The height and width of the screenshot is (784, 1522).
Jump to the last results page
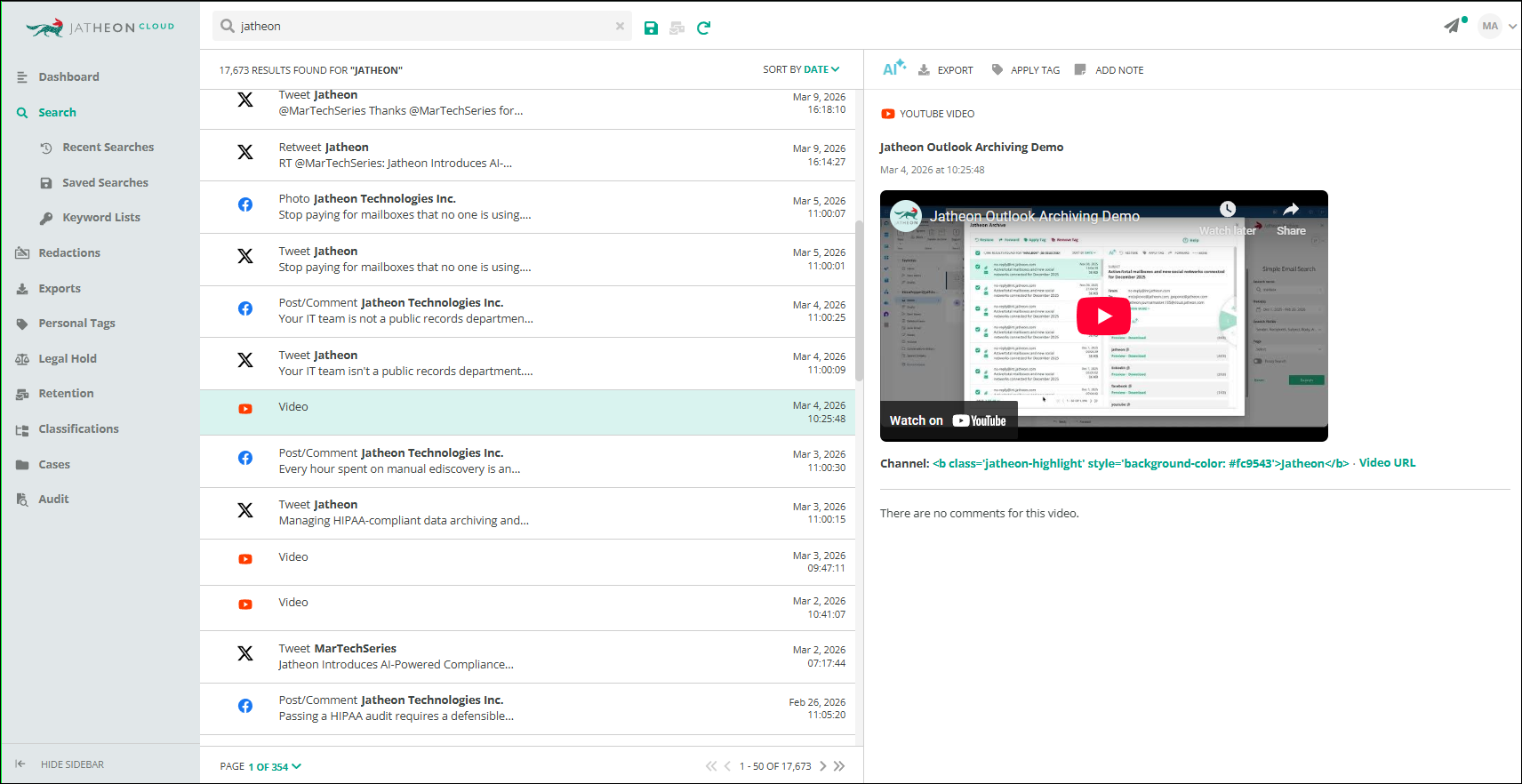click(x=839, y=766)
